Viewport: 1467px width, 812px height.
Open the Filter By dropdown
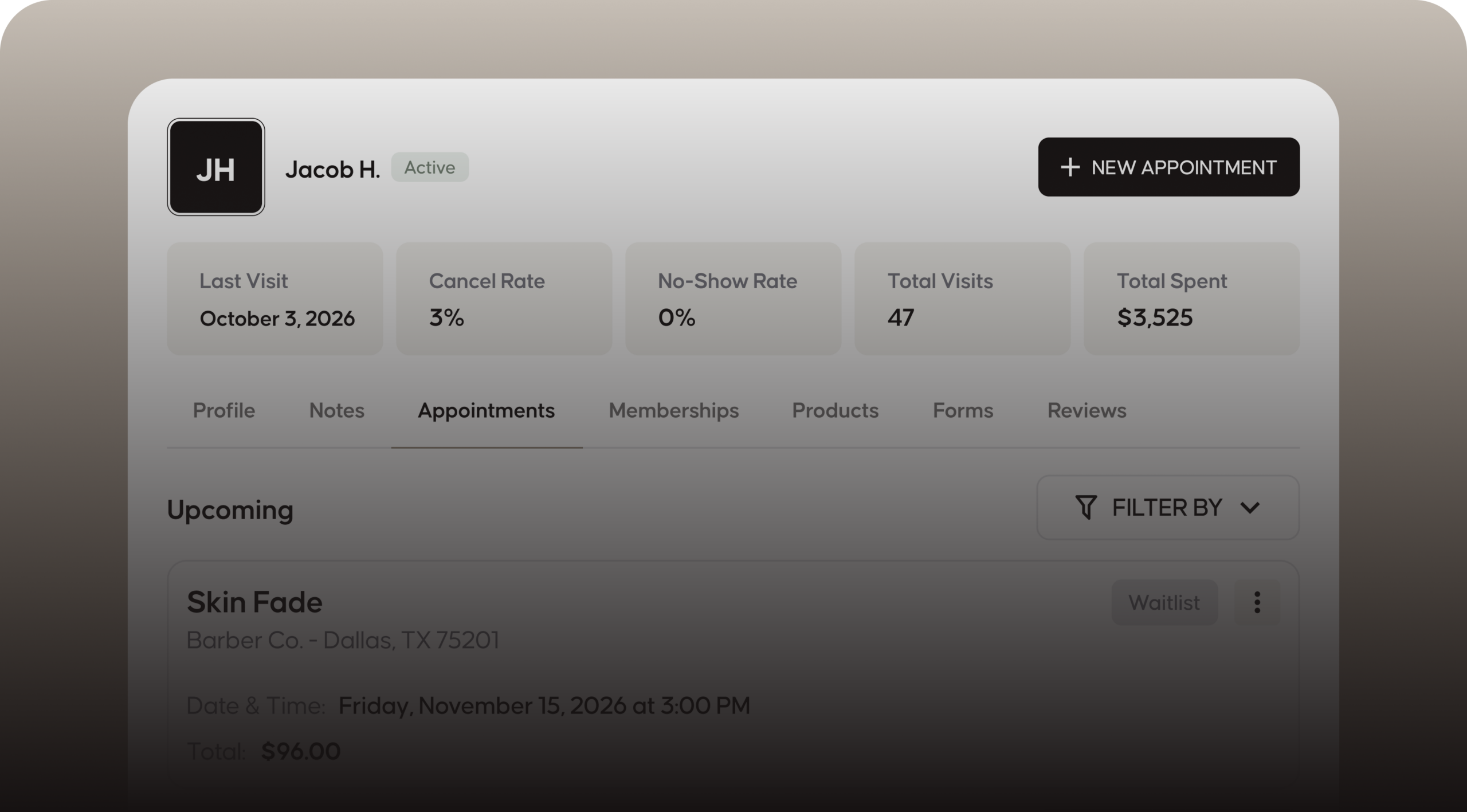pos(1168,508)
